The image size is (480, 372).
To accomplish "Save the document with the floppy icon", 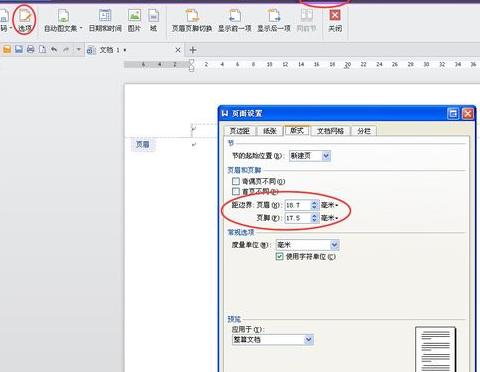I will 19,50.
